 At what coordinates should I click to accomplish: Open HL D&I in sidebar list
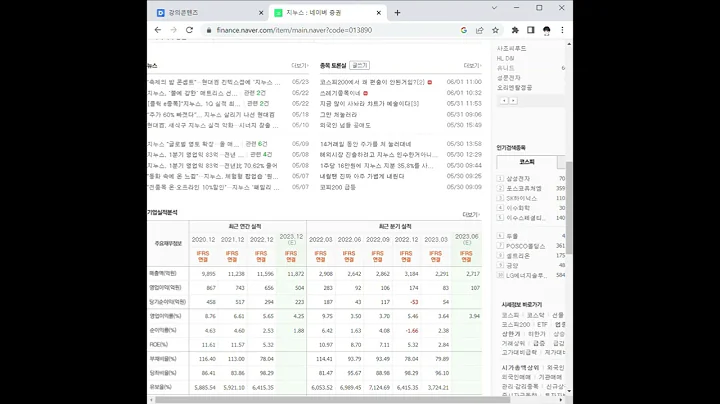(x=506, y=58)
